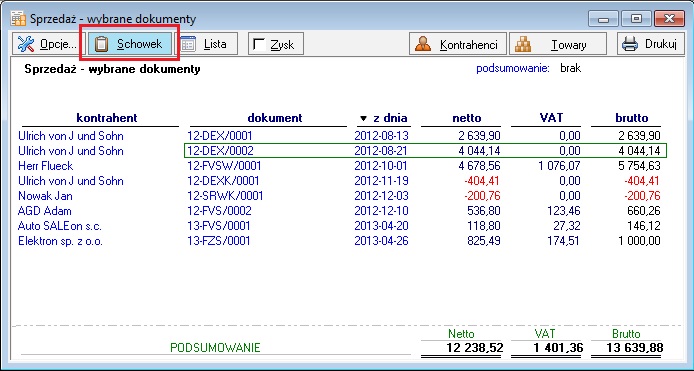The height and width of the screenshot is (371, 694).
Task: Click summary Netto total 12 238,52
Action: click(475, 348)
